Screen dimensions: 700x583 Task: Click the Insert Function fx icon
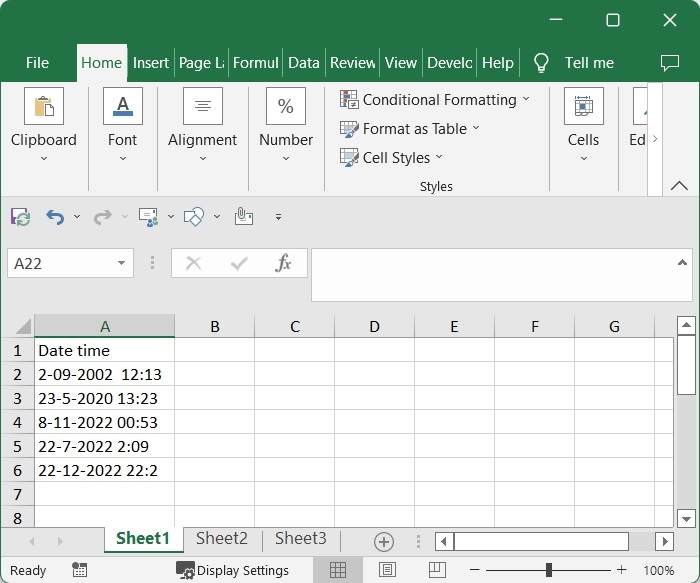[283, 263]
